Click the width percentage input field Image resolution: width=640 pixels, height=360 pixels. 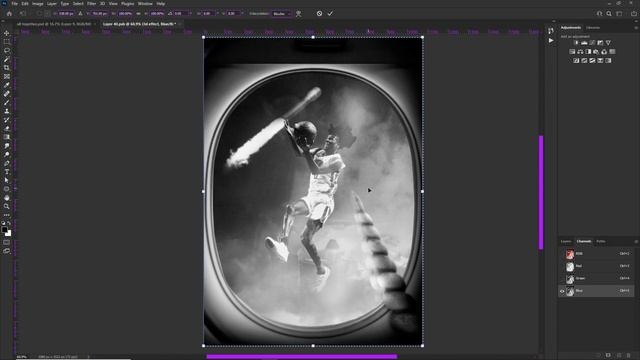pos(125,13)
